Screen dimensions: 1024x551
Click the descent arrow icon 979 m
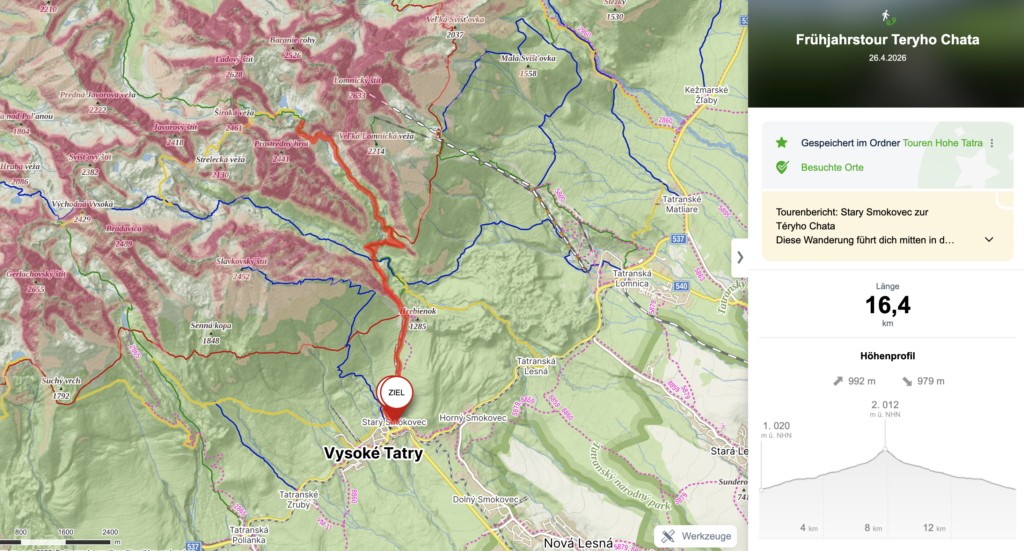(x=907, y=381)
